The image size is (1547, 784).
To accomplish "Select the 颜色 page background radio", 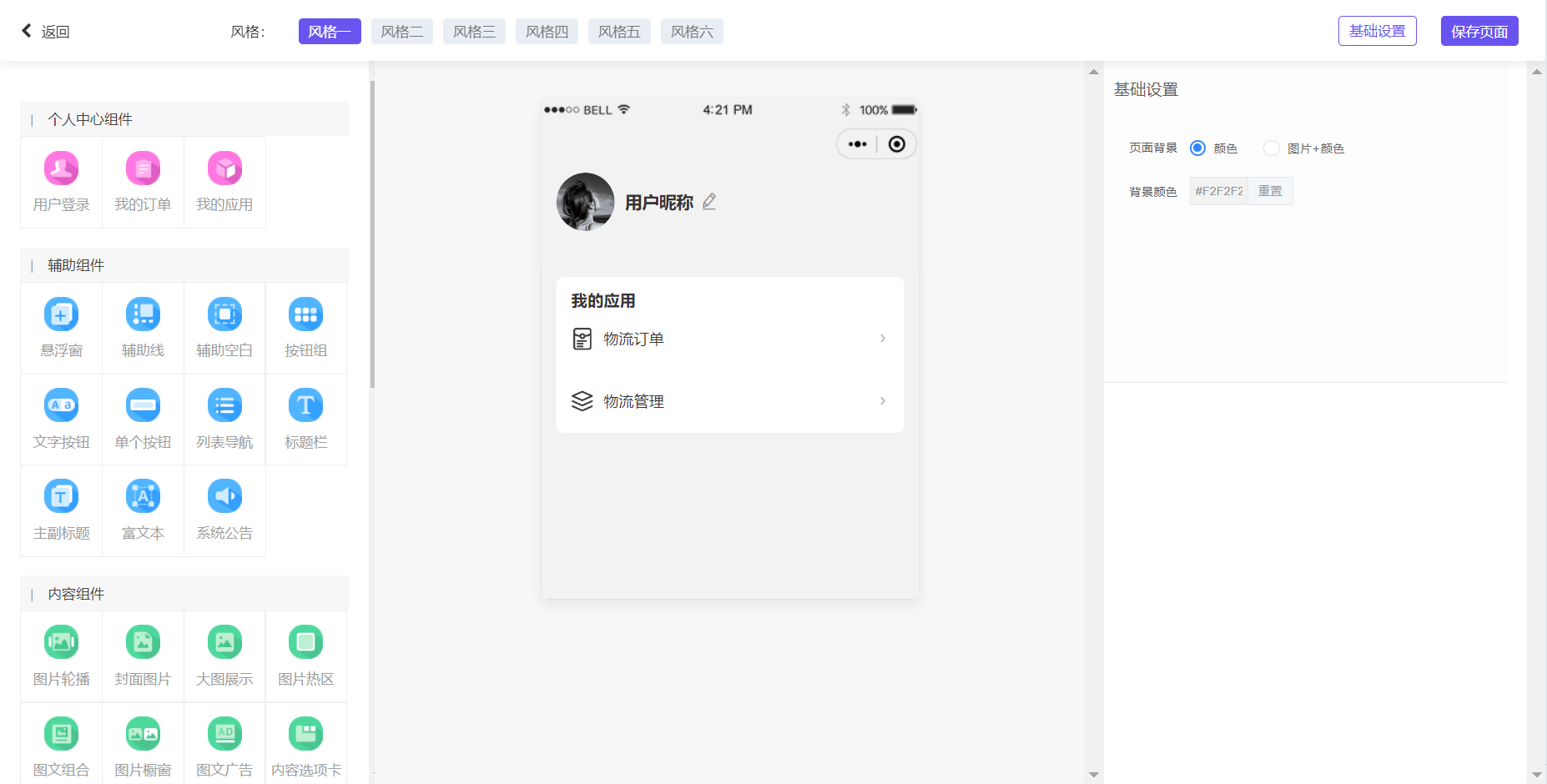I will click(1197, 148).
